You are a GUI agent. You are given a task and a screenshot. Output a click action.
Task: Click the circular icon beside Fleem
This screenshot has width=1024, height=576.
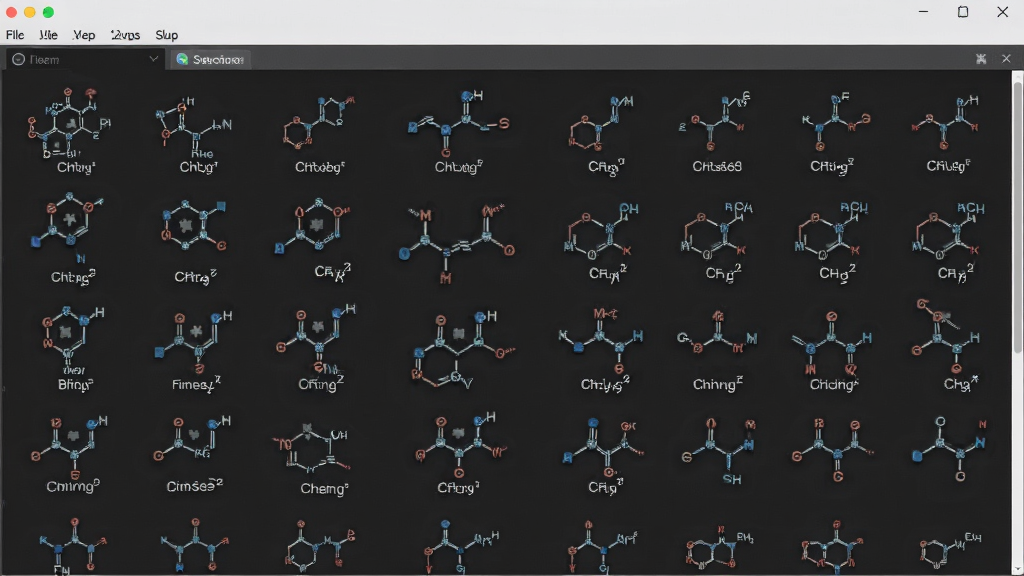[18, 59]
